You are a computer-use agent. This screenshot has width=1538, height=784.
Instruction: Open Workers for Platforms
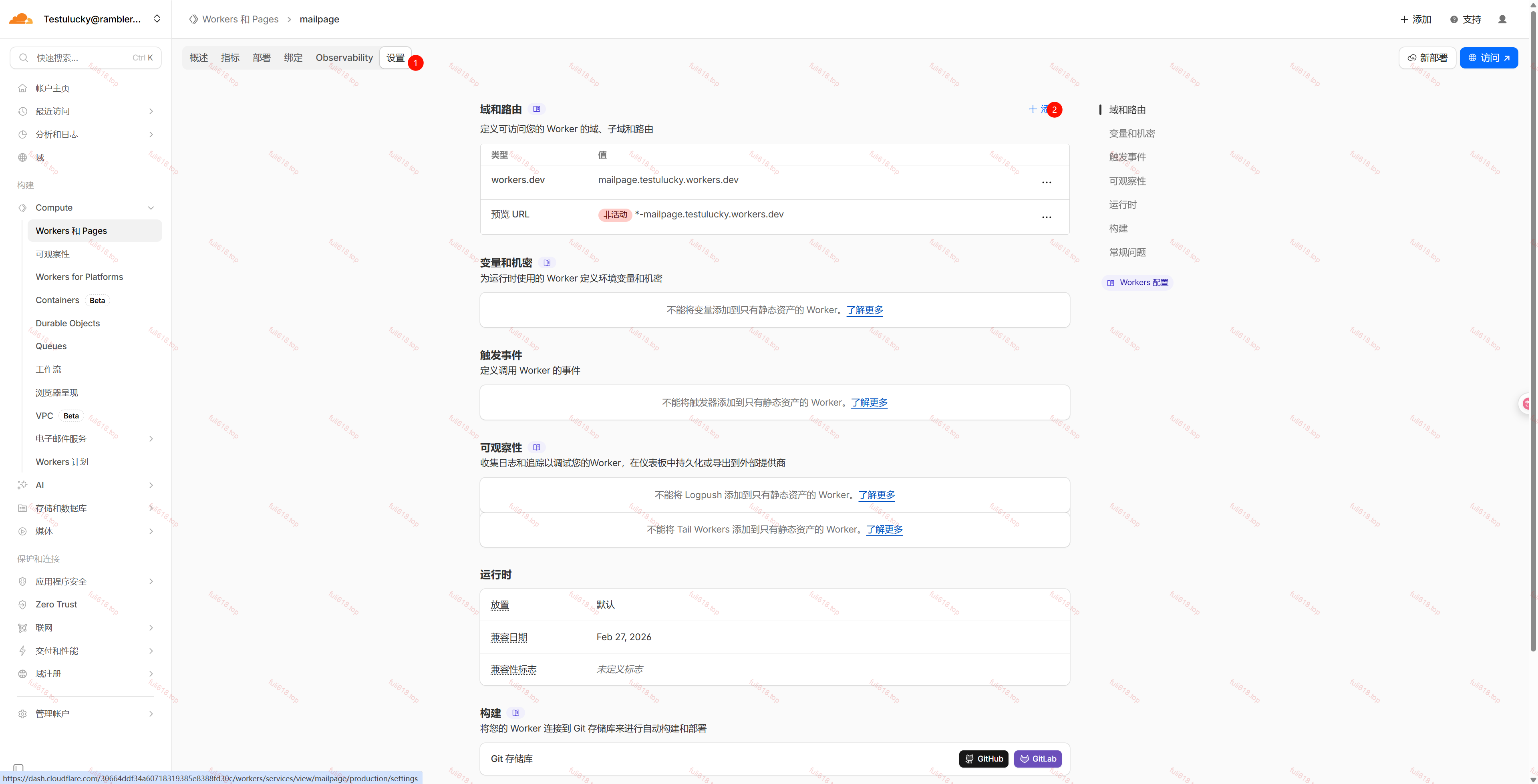click(79, 276)
